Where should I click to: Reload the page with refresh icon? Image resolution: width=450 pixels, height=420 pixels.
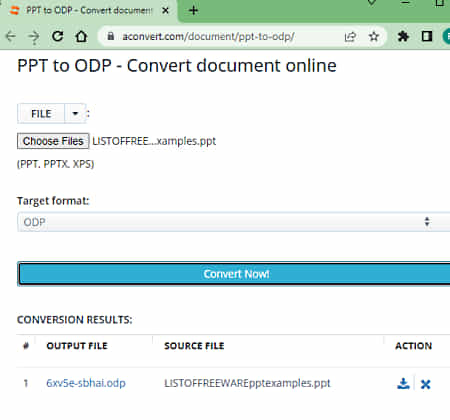[58, 36]
